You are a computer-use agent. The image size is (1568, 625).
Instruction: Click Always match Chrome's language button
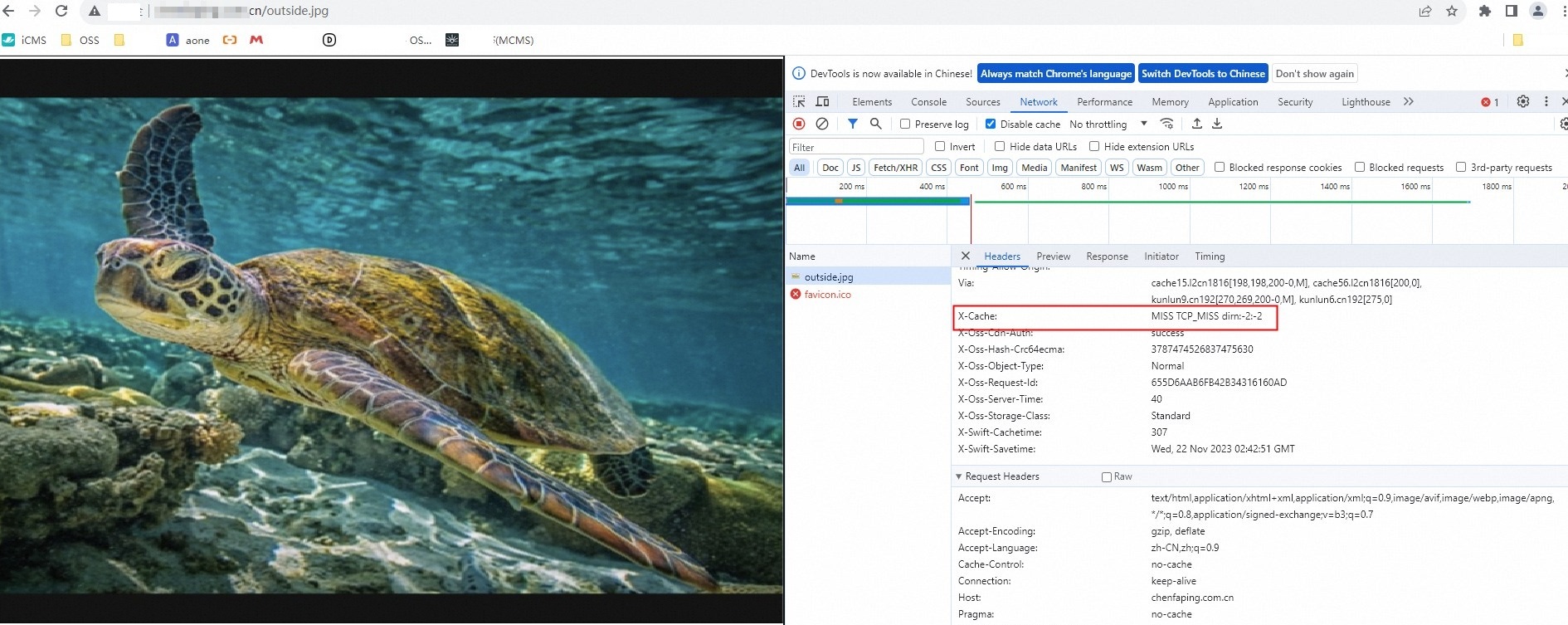tap(1056, 74)
